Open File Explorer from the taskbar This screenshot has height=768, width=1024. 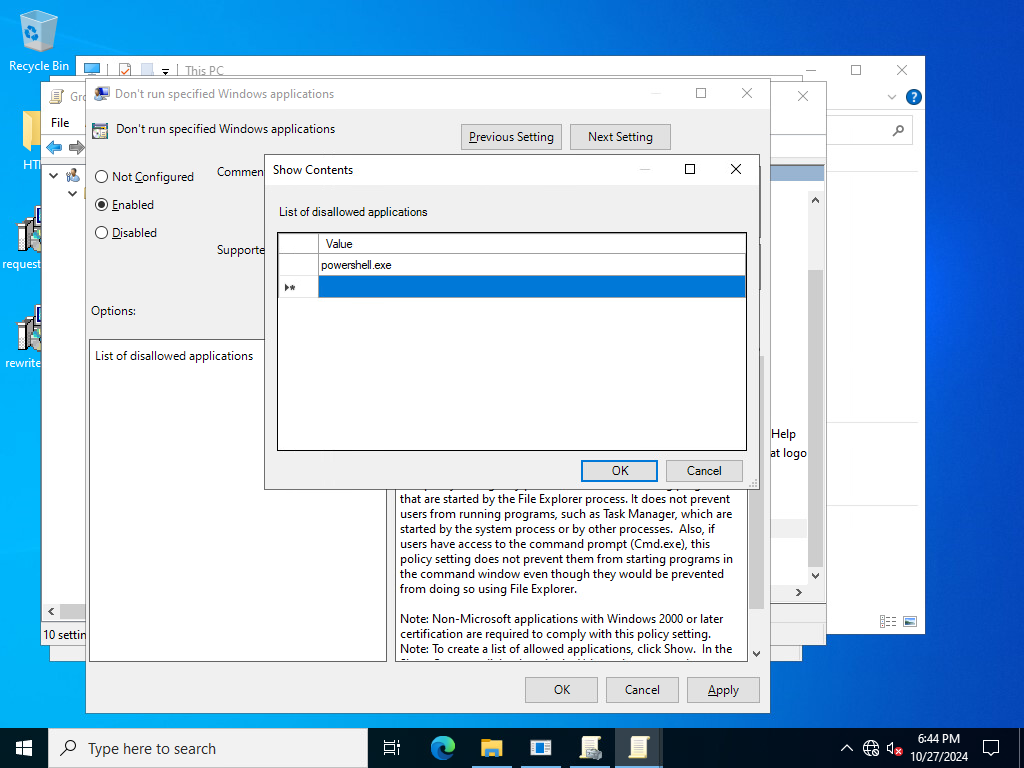point(492,748)
